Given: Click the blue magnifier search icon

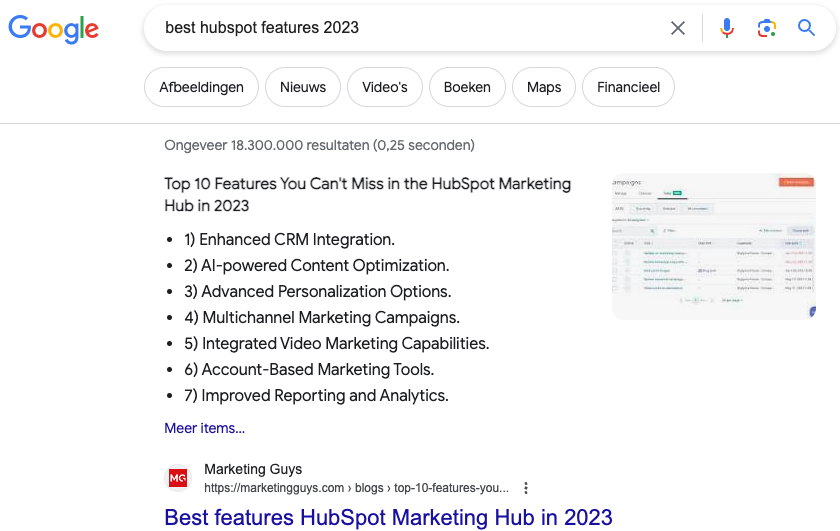Looking at the screenshot, I should 806,27.
